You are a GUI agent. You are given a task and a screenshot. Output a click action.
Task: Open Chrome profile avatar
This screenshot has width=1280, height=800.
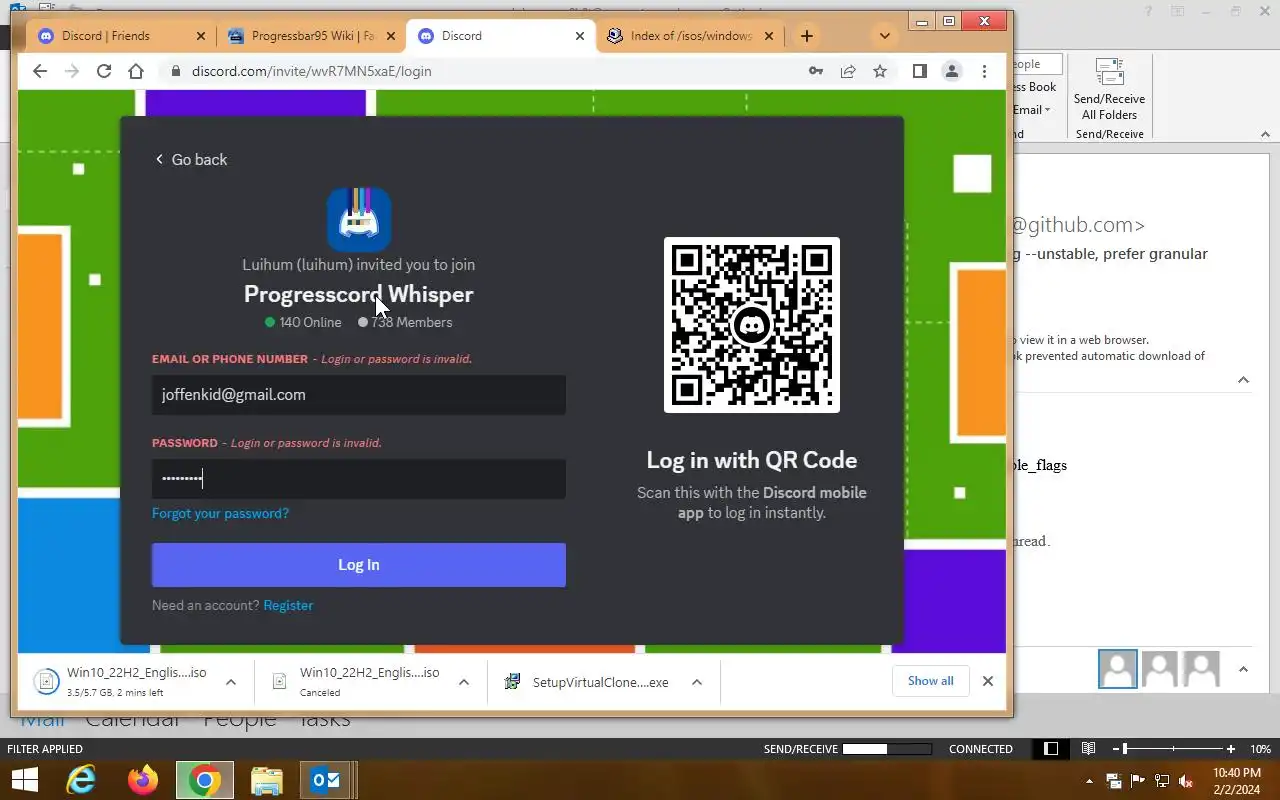click(x=952, y=71)
